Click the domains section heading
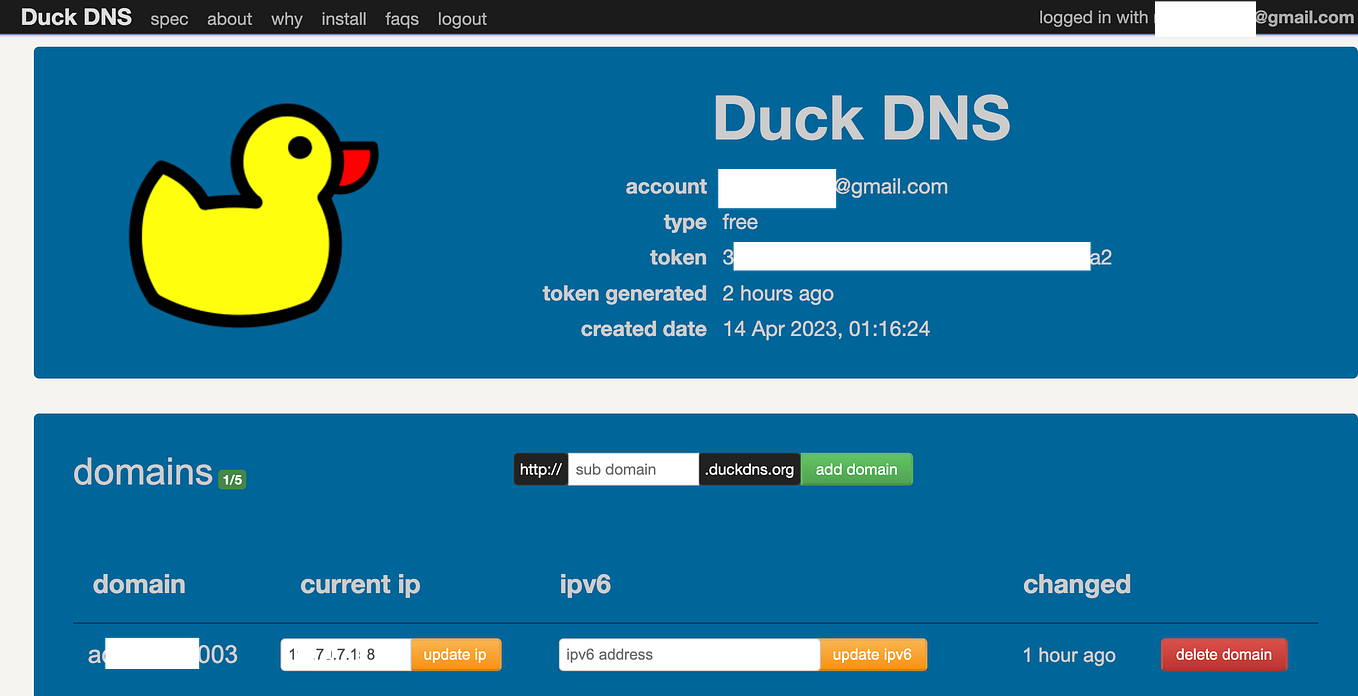Screen dimensions: 1358x696 [x=143, y=471]
